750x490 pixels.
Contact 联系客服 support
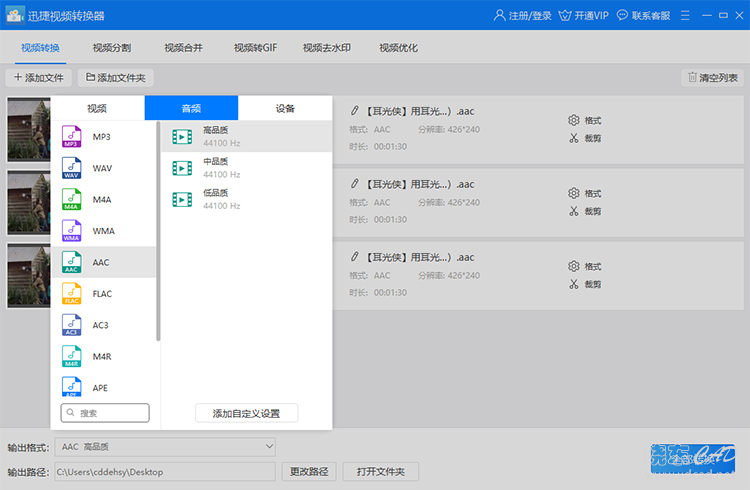click(643, 16)
